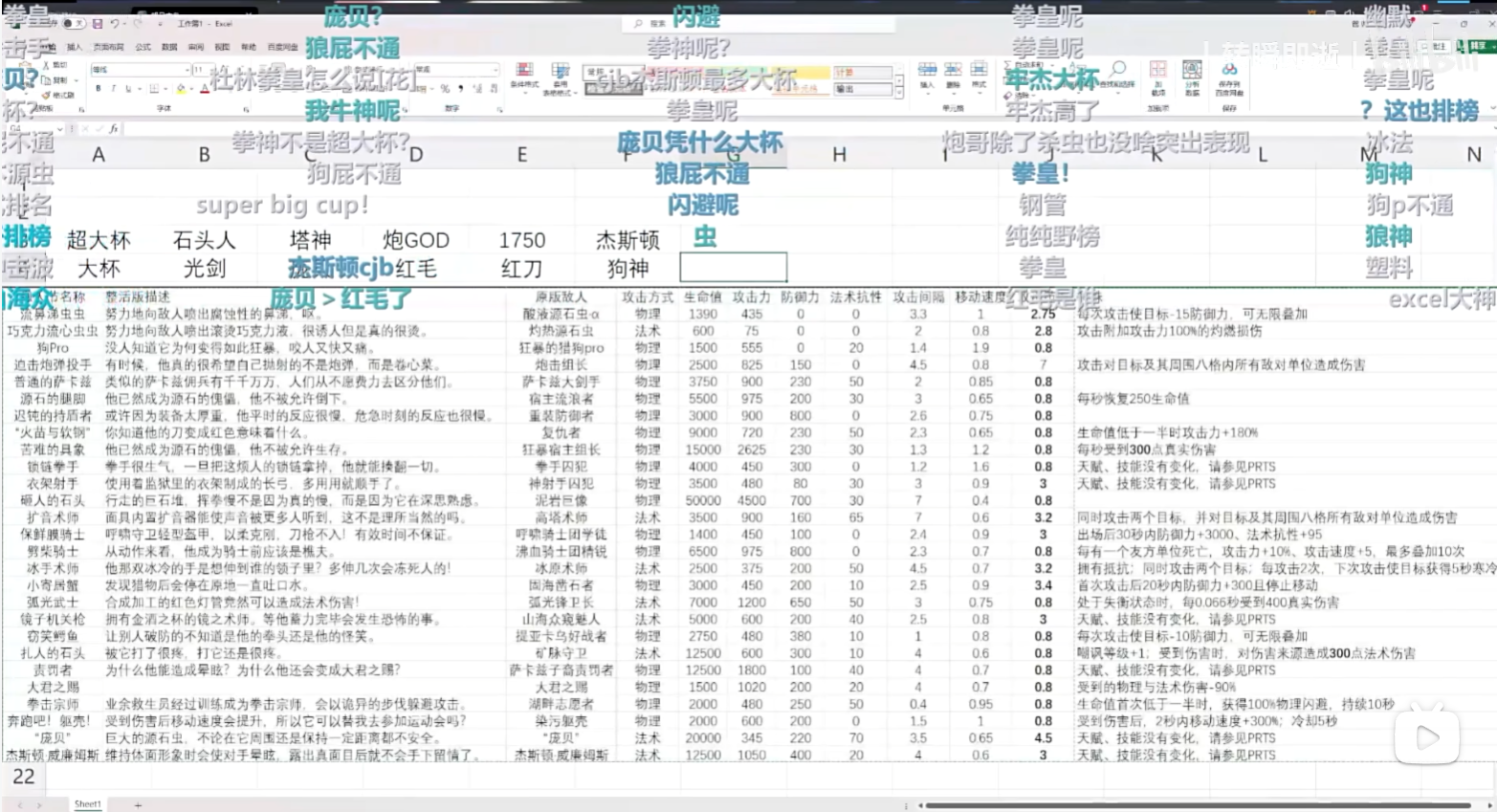Select column header H

click(x=839, y=154)
